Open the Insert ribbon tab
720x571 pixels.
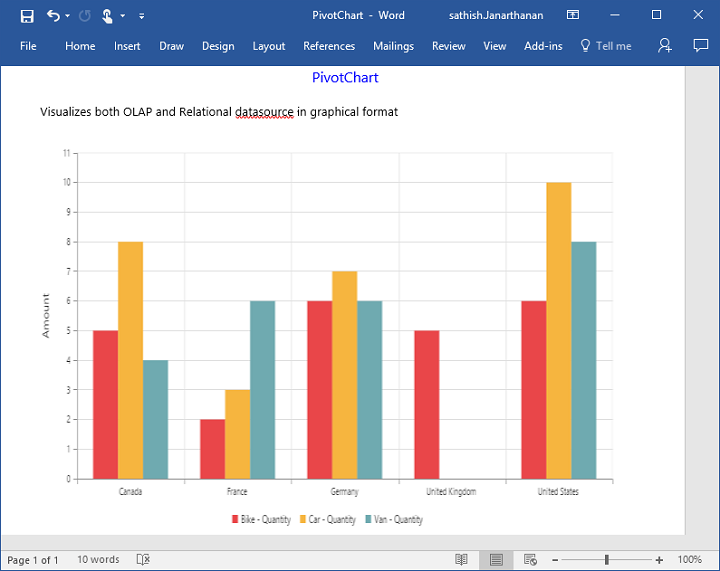[x=127, y=46]
